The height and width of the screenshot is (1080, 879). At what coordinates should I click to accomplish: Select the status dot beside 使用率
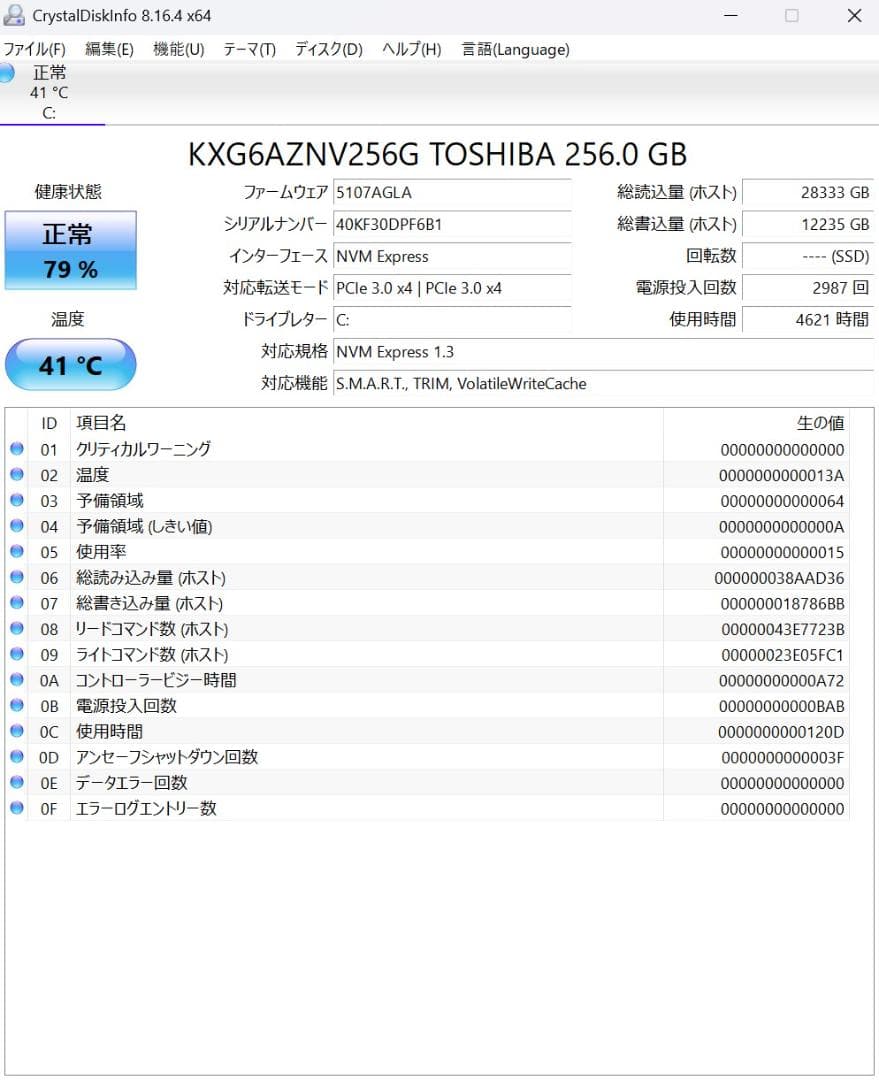point(16,551)
